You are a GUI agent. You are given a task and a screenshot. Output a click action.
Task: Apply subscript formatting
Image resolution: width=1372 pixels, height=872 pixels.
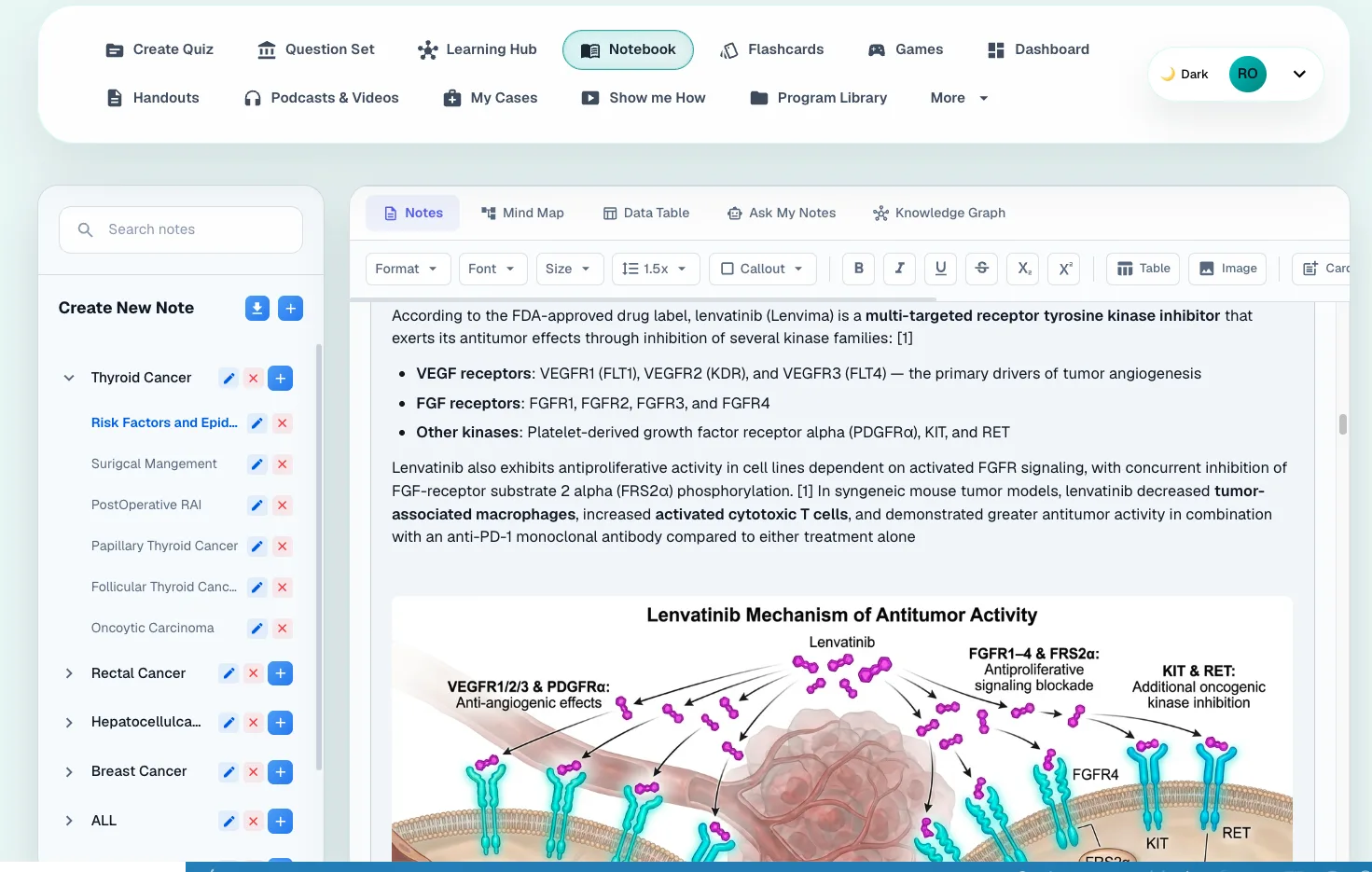click(x=1024, y=269)
